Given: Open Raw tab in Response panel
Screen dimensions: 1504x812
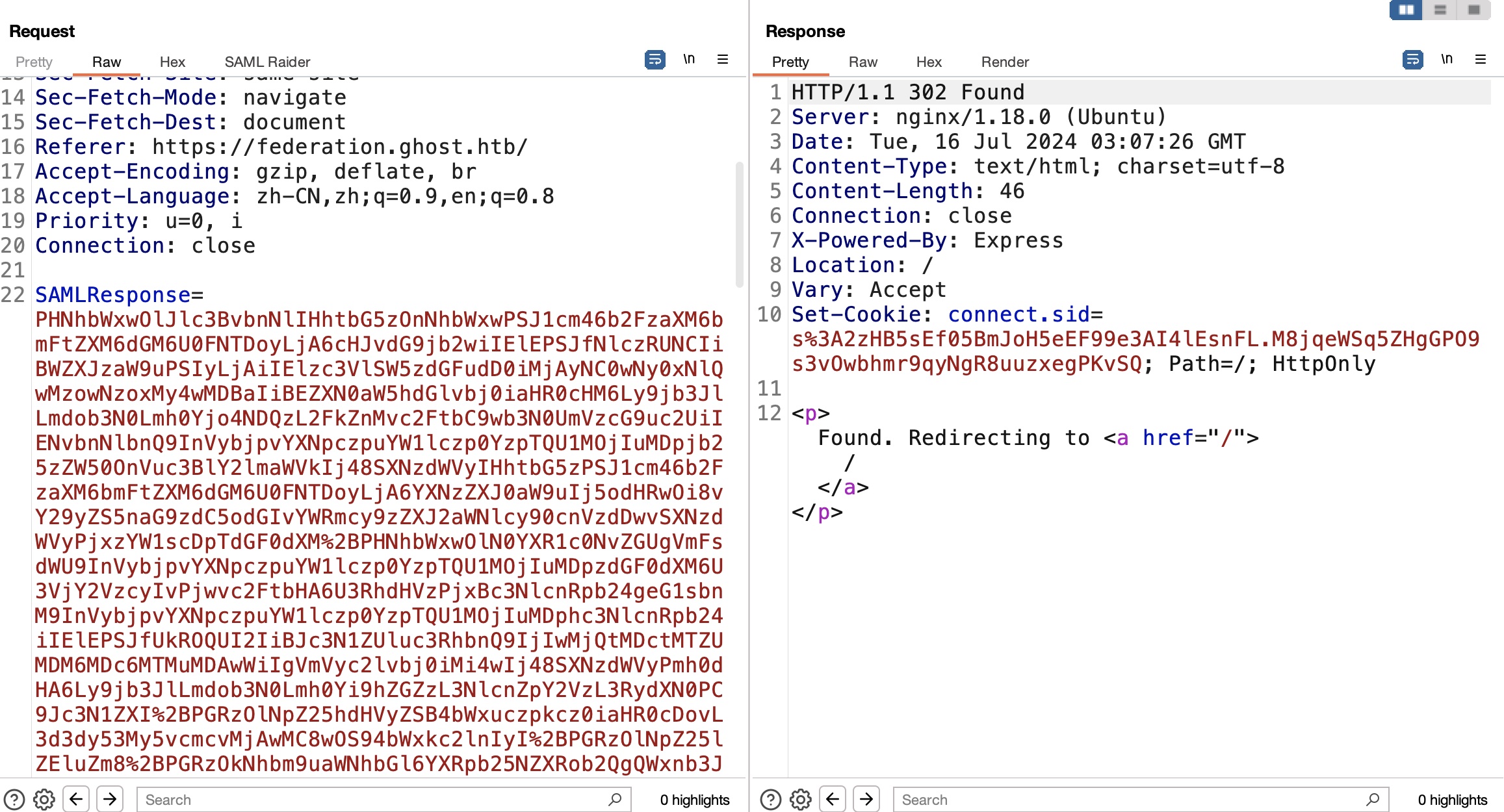Looking at the screenshot, I should click(x=862, y=62).
